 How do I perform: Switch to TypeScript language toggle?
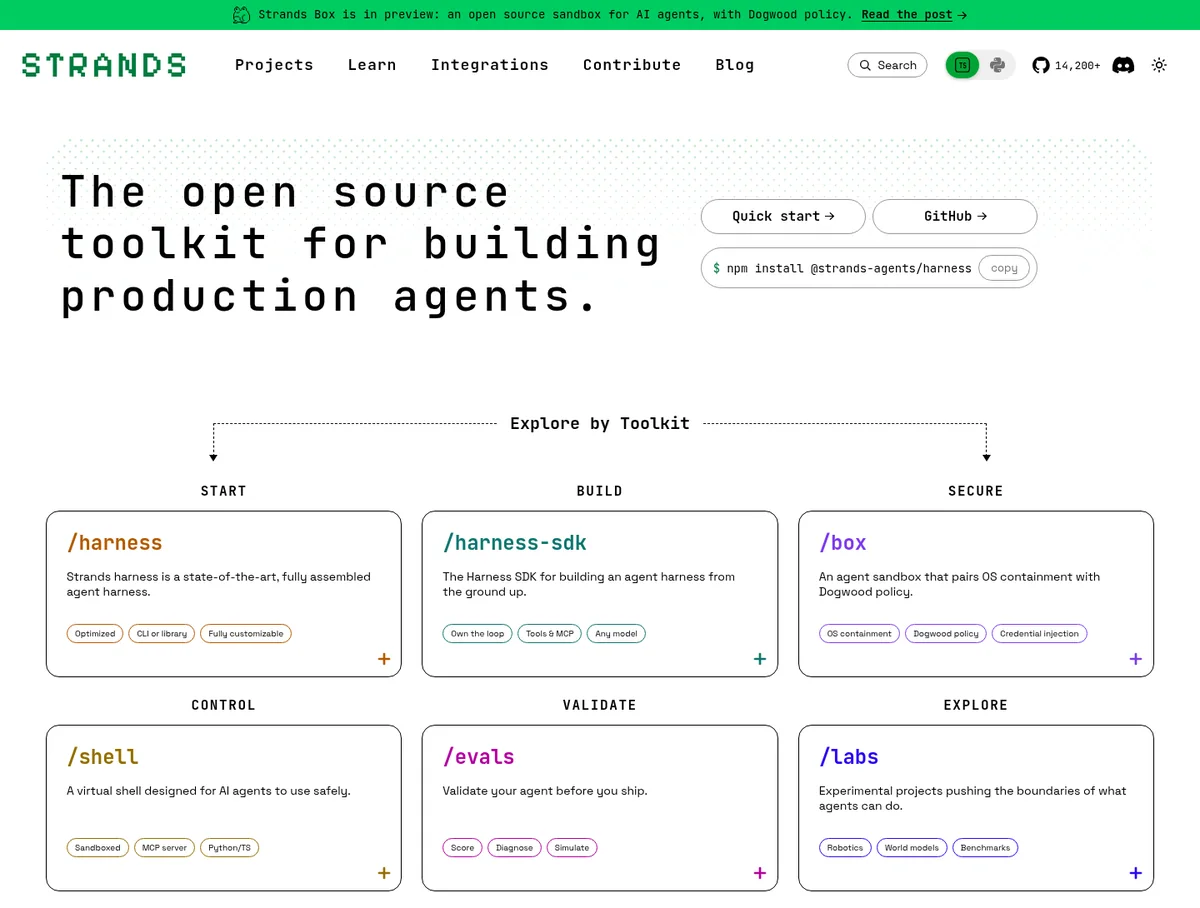(962, 65)
